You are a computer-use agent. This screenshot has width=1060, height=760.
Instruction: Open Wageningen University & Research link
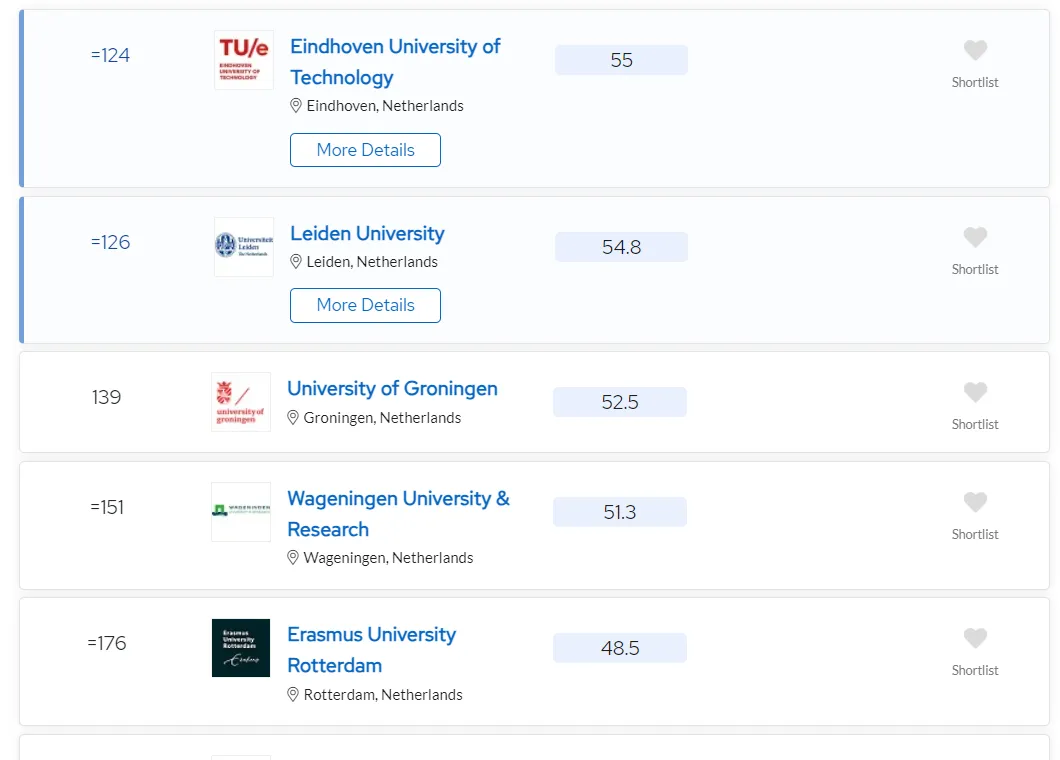coord(398,514)
